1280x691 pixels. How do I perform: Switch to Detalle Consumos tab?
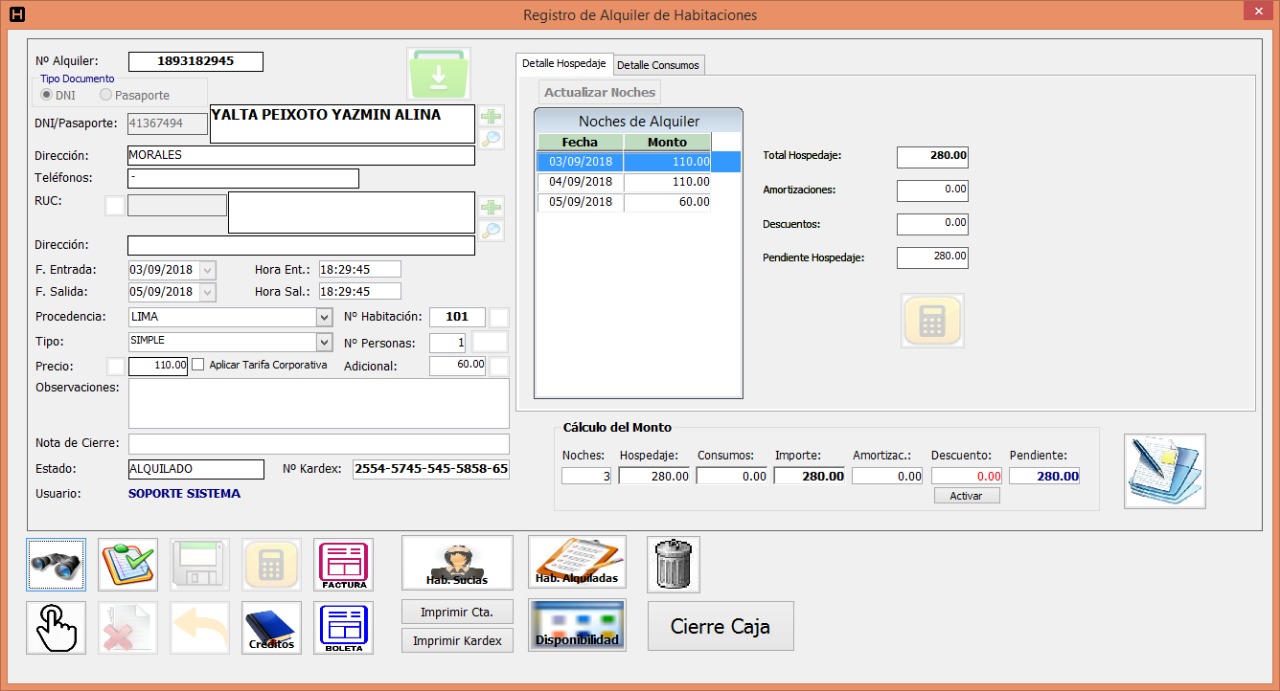658,65
